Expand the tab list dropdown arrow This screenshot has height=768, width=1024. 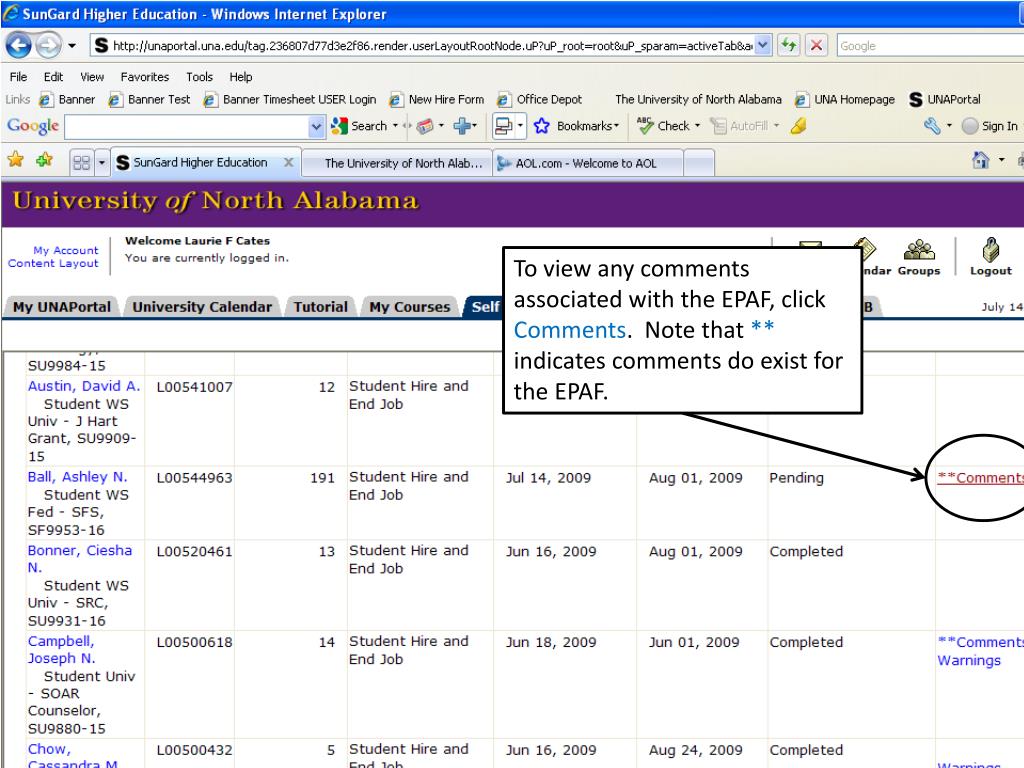102,163
